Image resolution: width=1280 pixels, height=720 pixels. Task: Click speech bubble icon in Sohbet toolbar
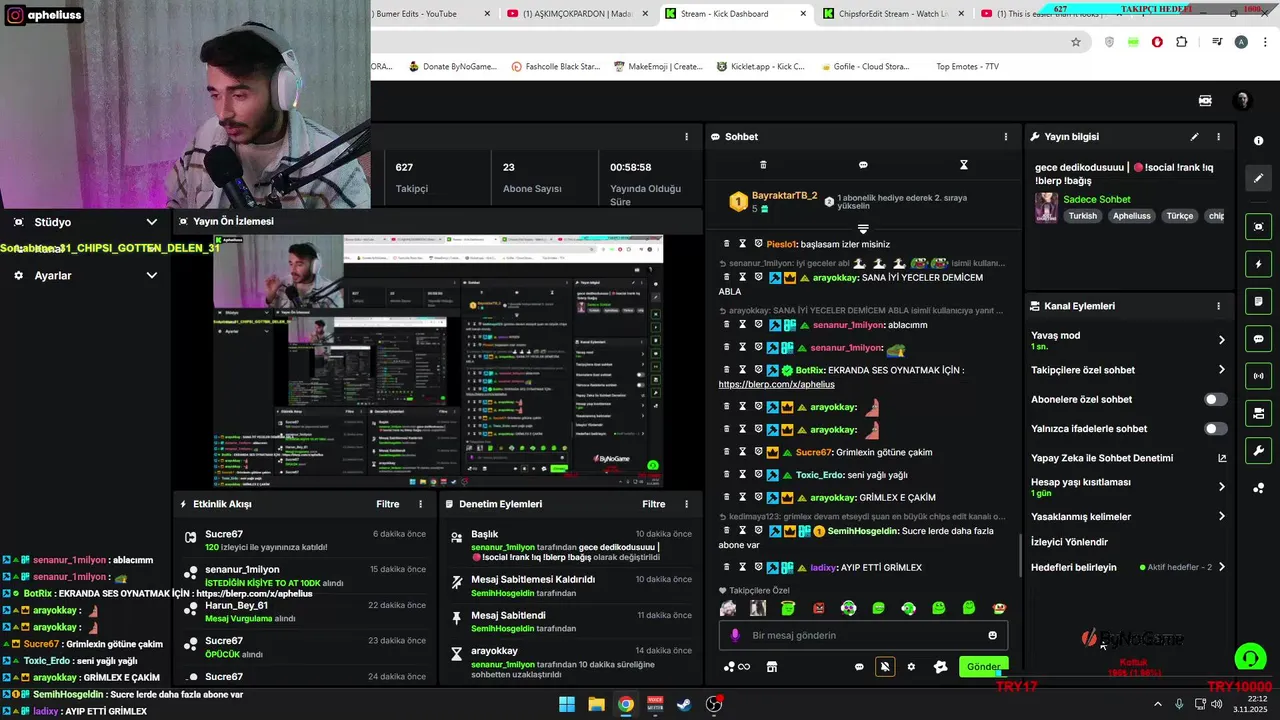click(863, 165)
